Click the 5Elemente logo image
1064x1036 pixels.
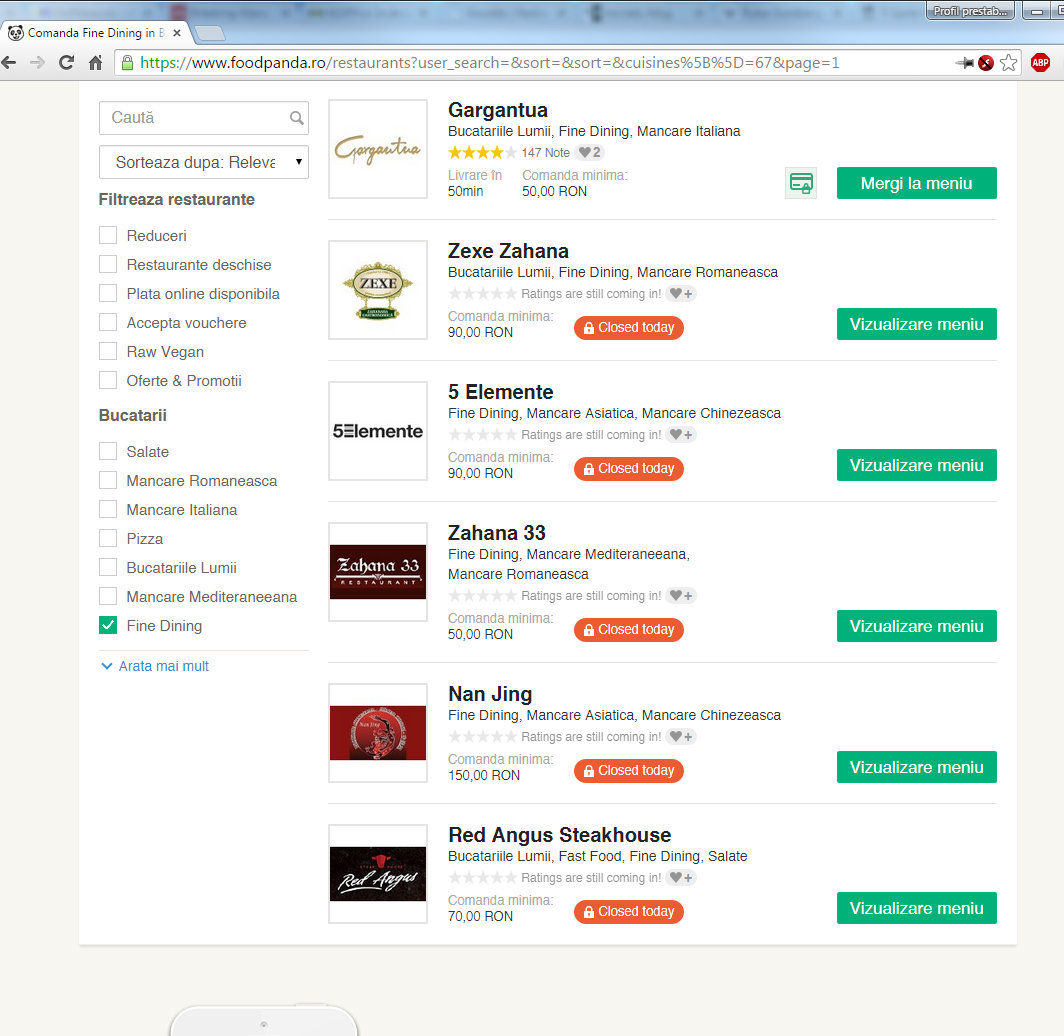coord(378,431)
